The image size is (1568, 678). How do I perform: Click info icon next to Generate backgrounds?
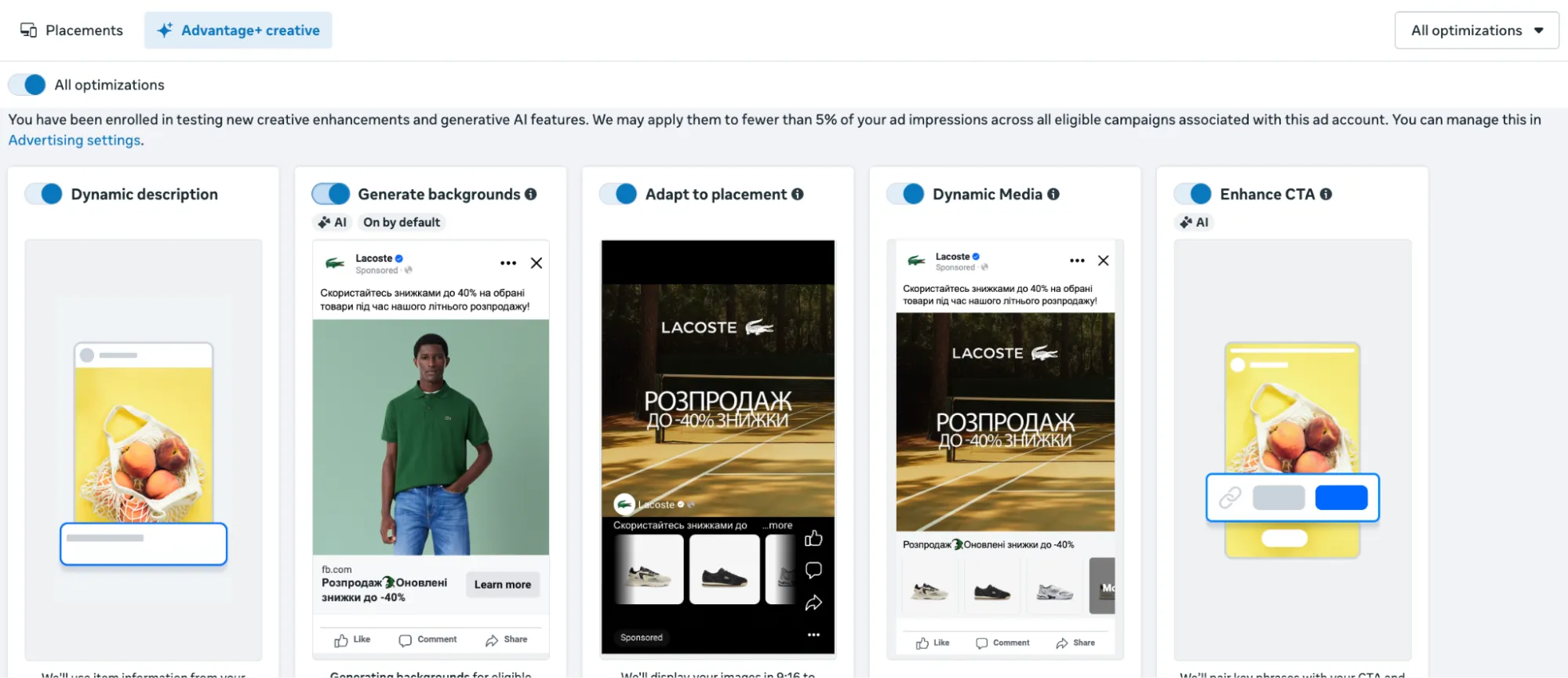[531, 194]
